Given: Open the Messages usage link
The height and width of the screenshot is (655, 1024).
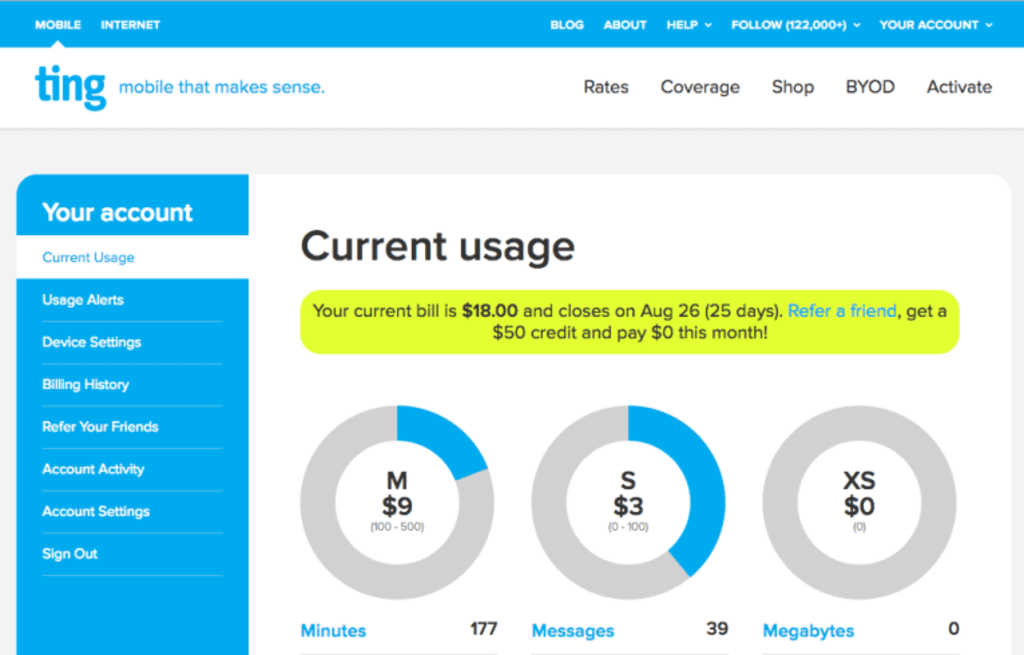Looking at the screenshot, I should click(x=573, y=631).
